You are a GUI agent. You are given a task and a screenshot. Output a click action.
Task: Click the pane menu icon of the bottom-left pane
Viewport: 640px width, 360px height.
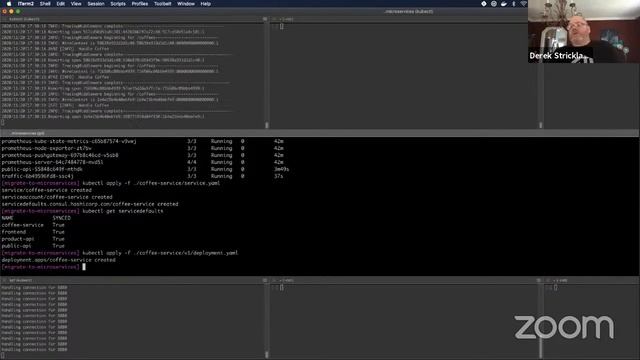(x=265, y=280)
